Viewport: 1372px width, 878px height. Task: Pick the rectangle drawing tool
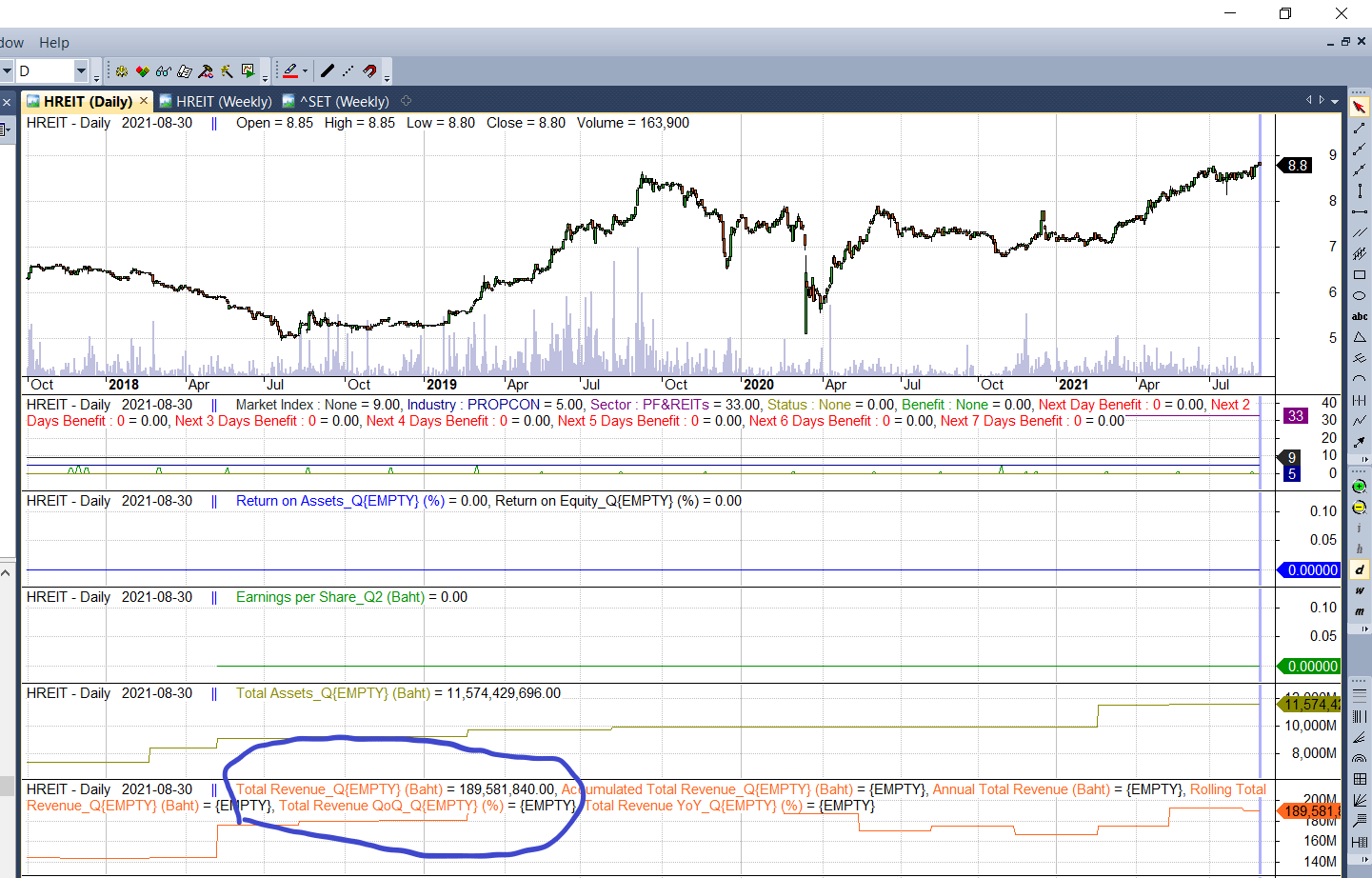(1360, 275)
